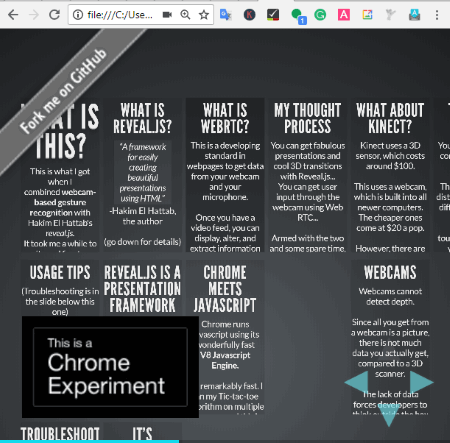Open the blue A inbox extension icon
This screenshot has width=450, height=443.
pos(415,15)
